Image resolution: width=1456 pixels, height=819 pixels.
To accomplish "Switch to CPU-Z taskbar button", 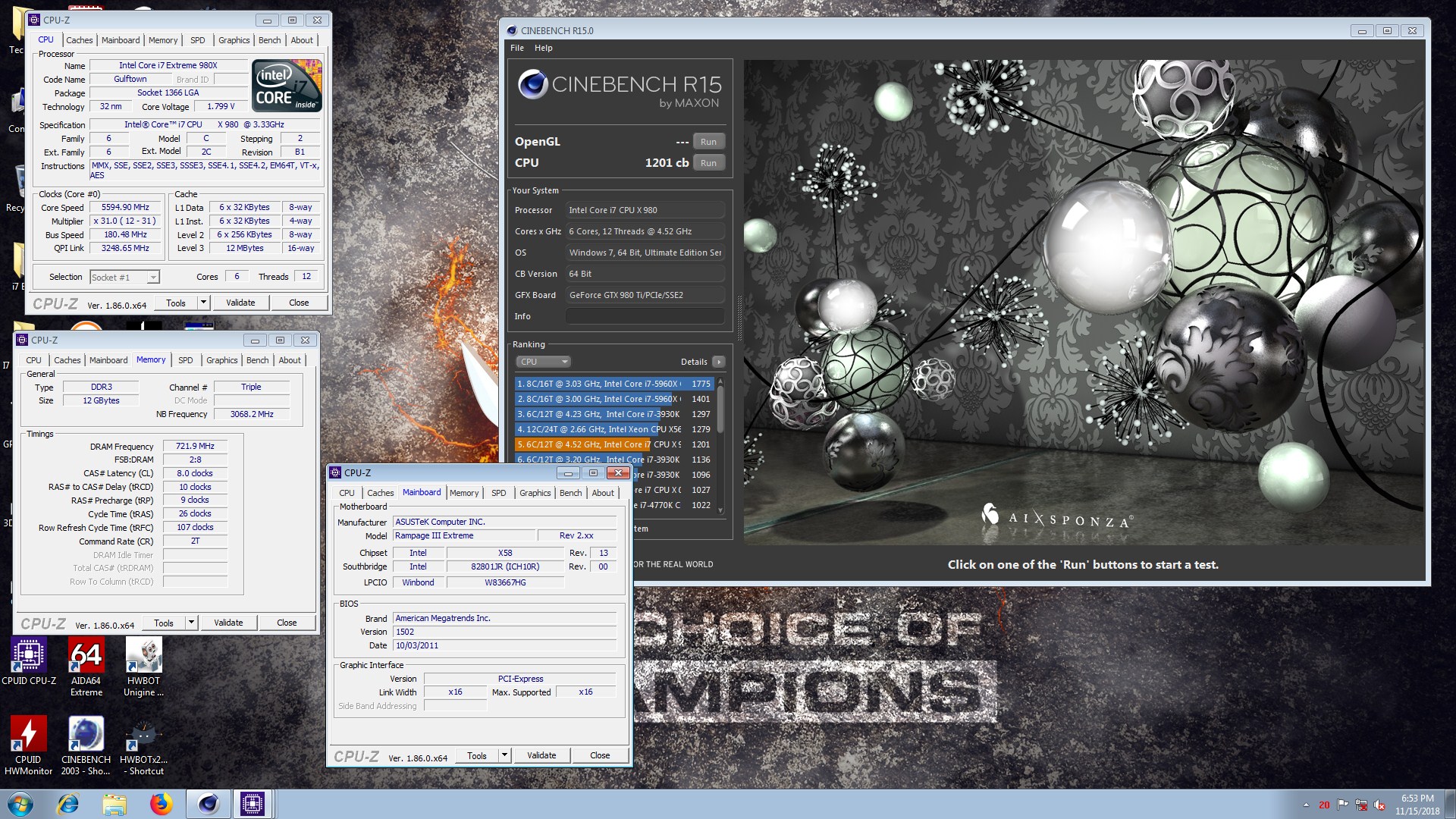I will tap(253, 804).
